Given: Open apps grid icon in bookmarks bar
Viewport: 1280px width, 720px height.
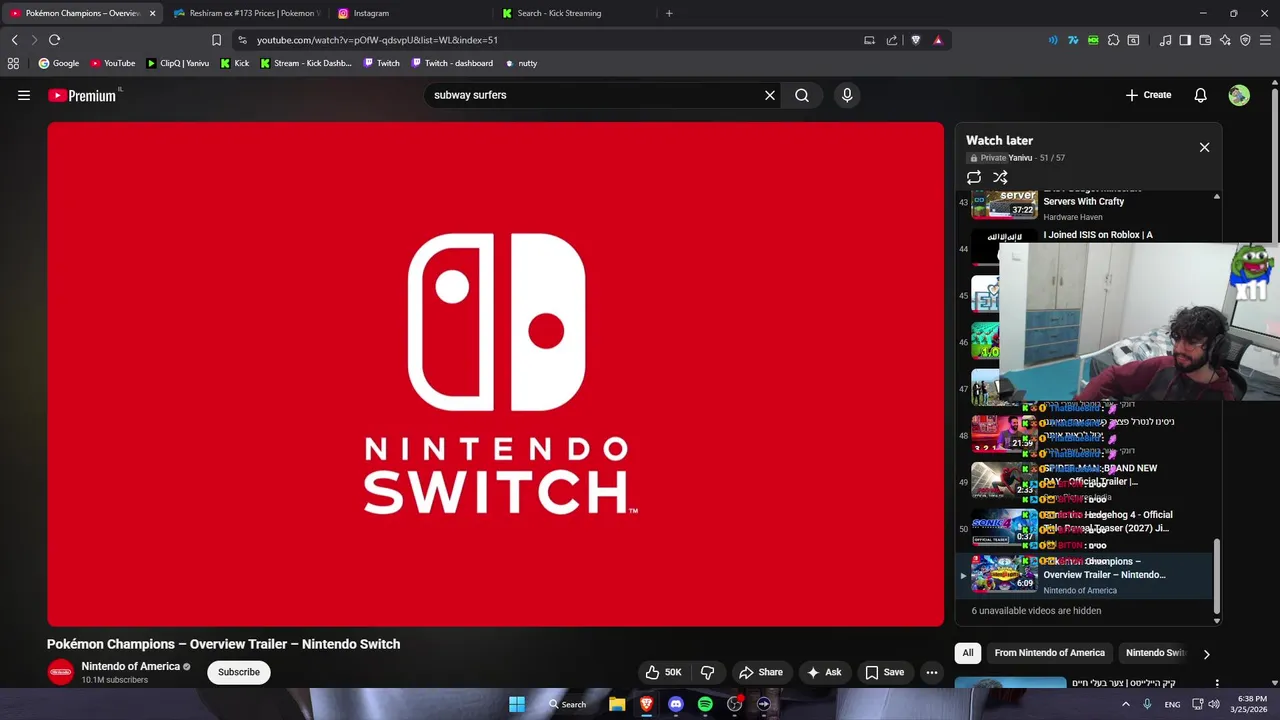Looking at the screenshot, I should click(x=13, y=63).
